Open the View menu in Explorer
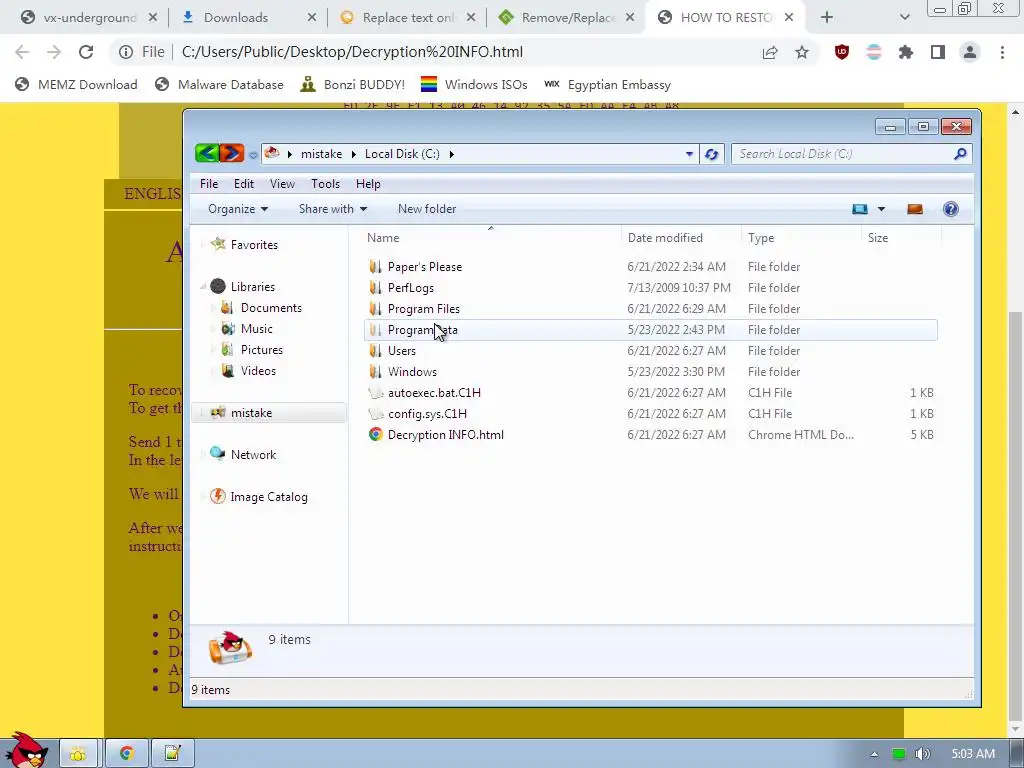 point(282,184)
